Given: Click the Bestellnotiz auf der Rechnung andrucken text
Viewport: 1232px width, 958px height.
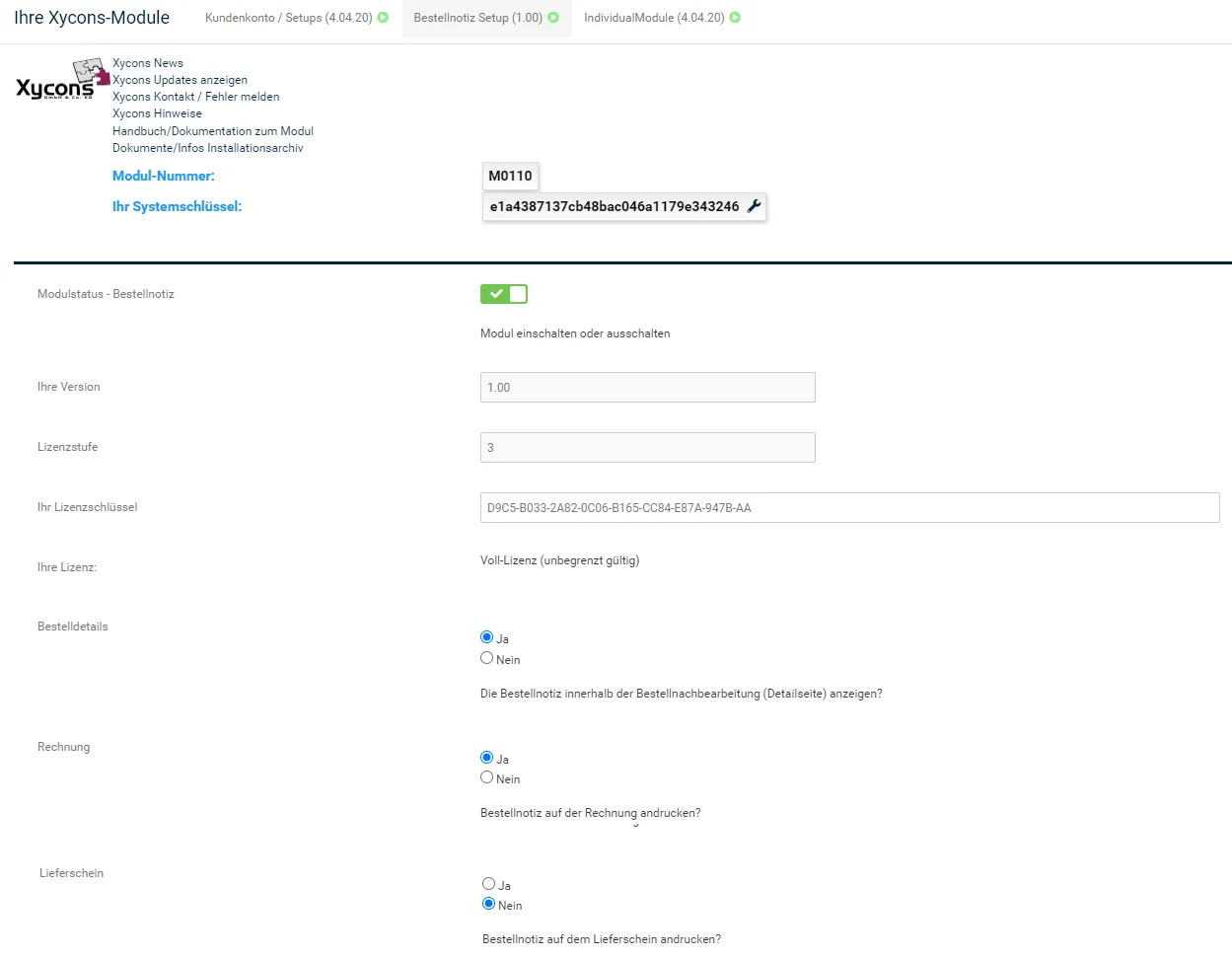Looking at the screenshot, I should click(x=590, y=813).
